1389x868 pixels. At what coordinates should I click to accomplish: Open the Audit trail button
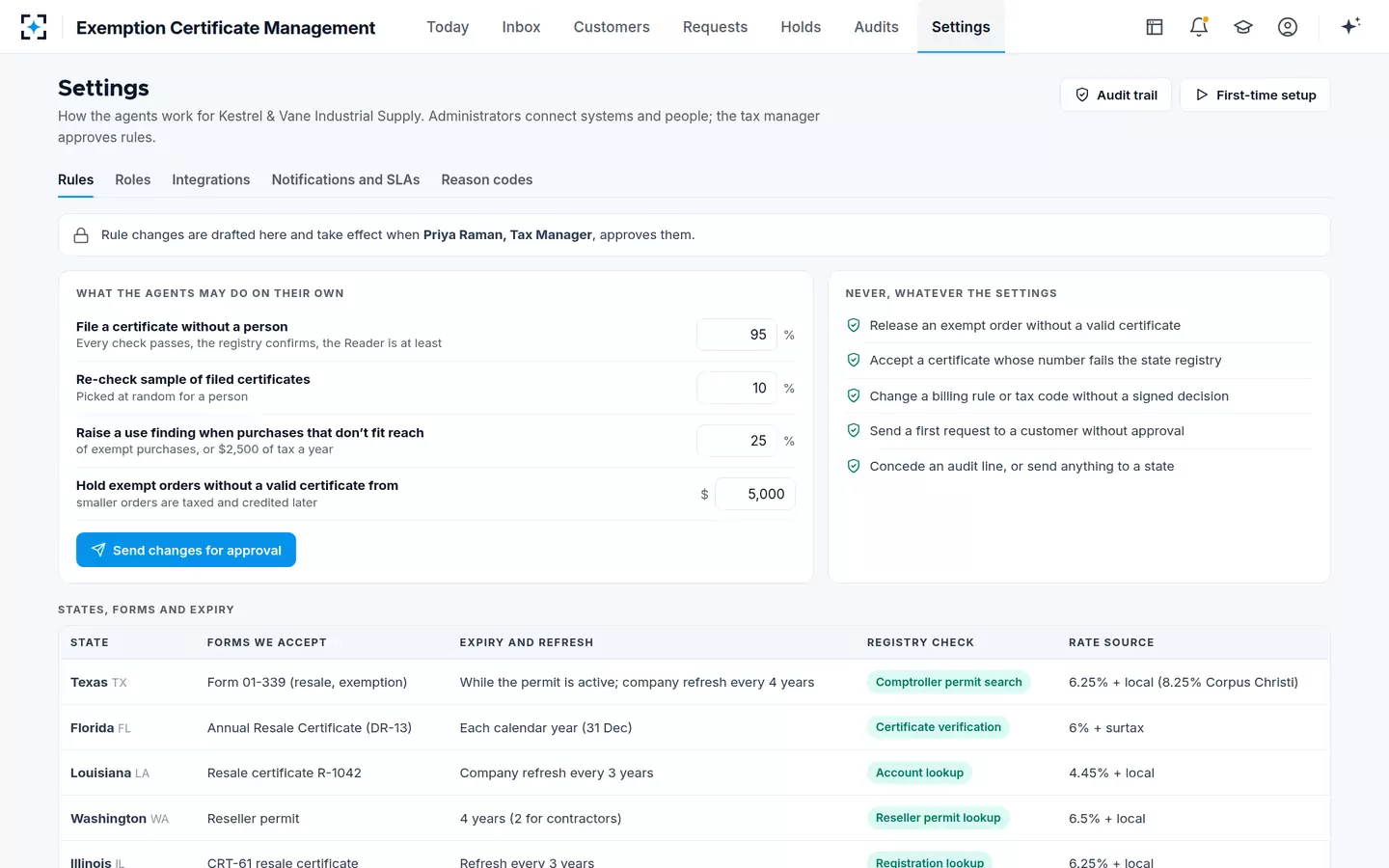click(x=1116, y=95)
